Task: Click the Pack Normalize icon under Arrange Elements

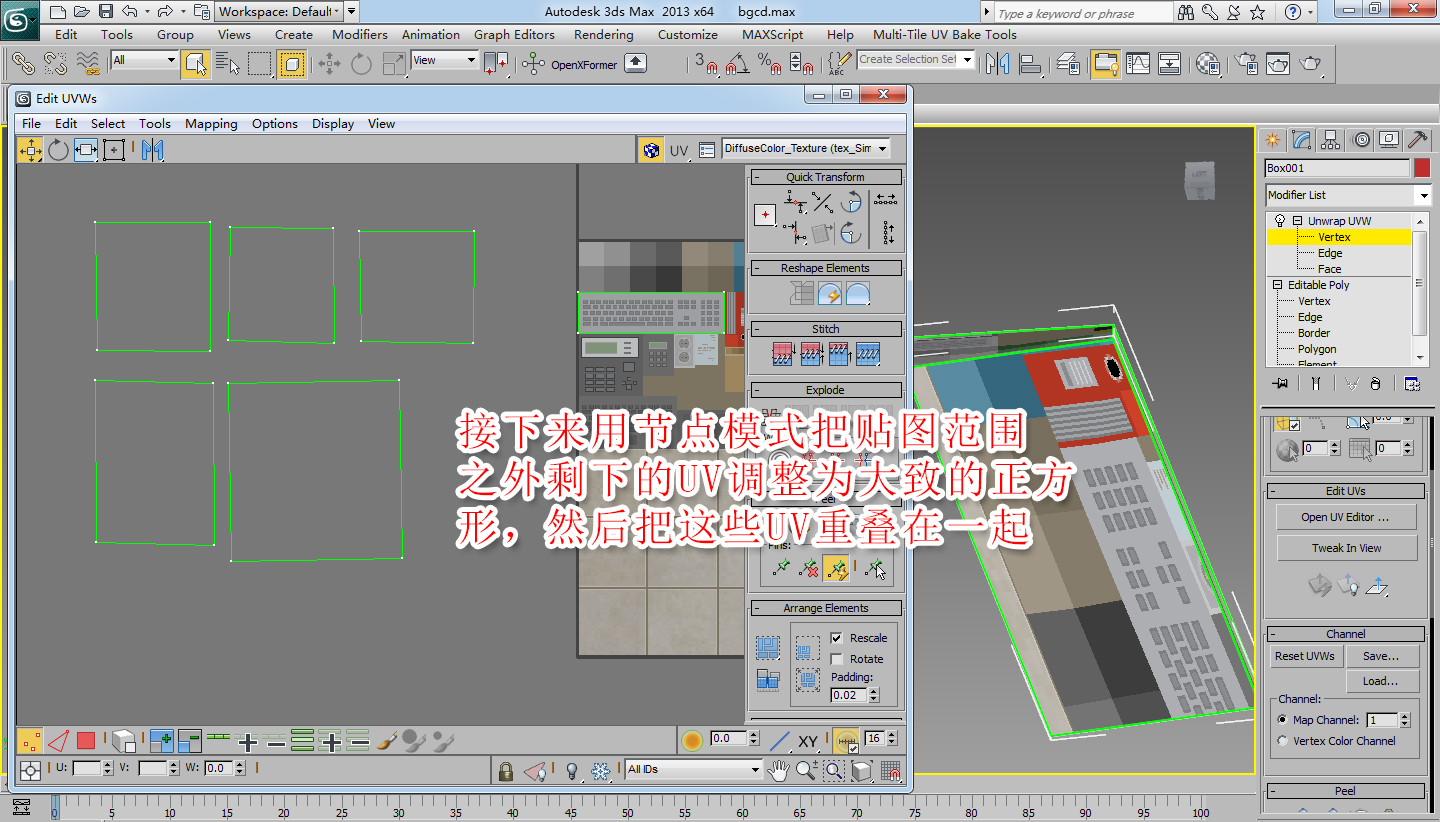Action: coord(767,647)
